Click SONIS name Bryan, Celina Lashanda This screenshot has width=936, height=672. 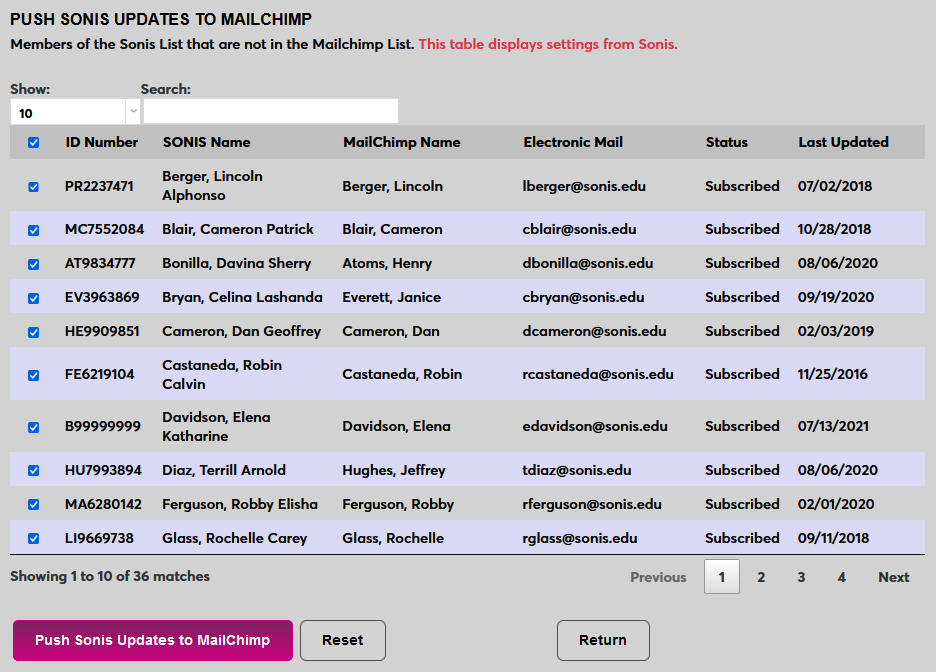pos(242,297)
